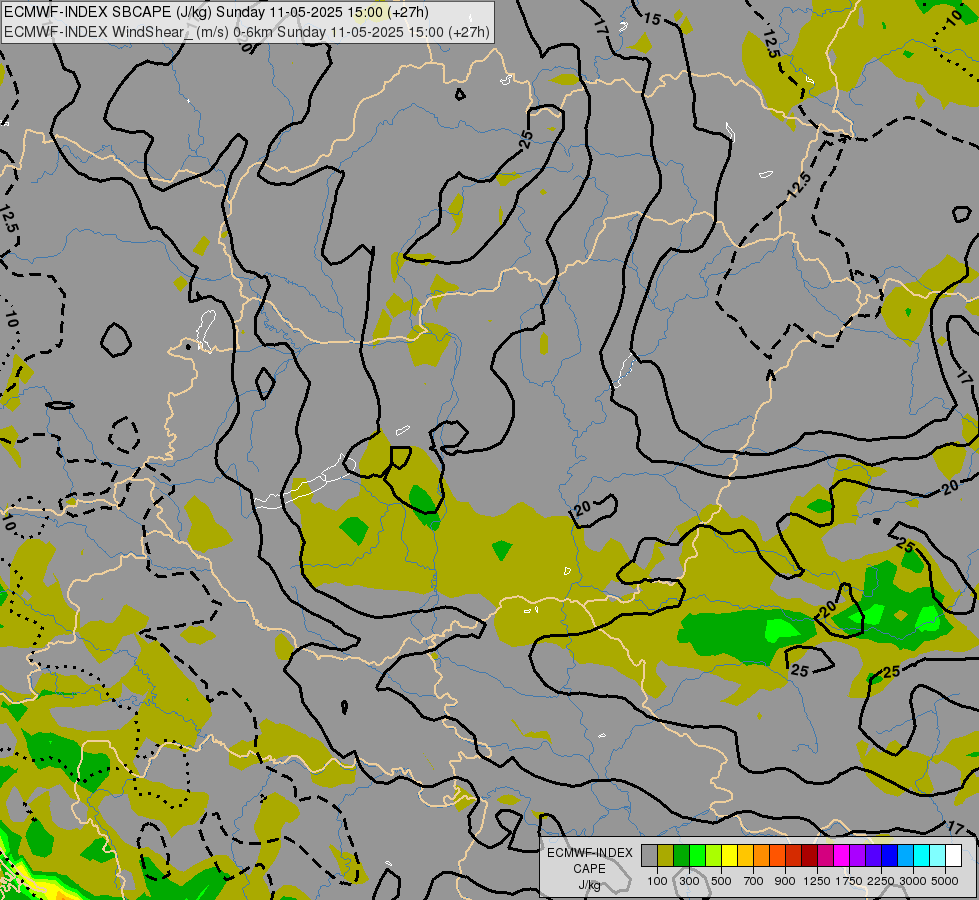This screenshot has height=900, width=979.
Task: Click the 1750 label in the legend
Action: (x=849, y=881)
